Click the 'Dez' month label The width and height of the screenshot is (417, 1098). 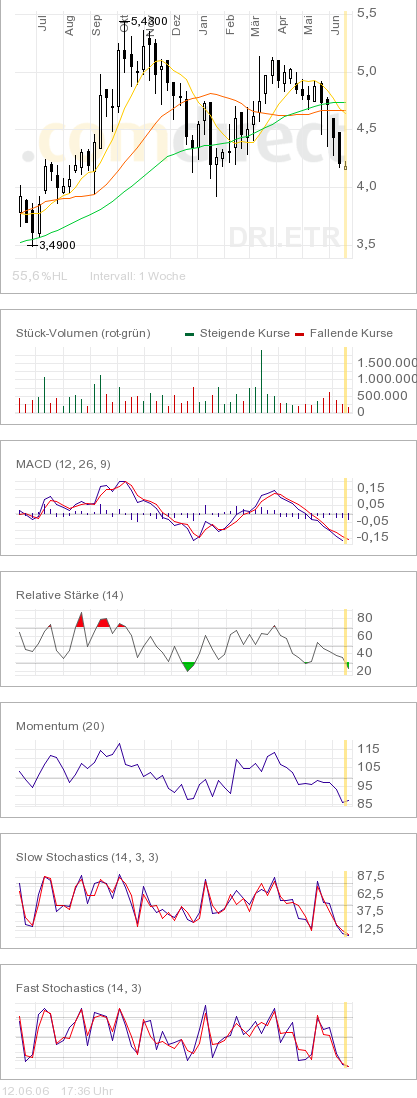coord(177,26)
